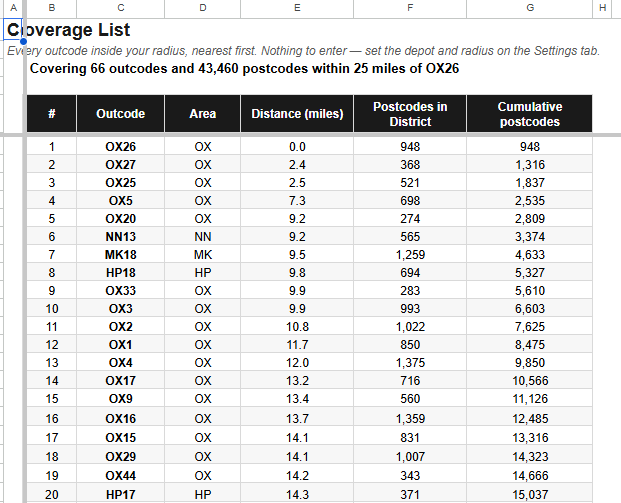621x503 pixels.
Task: Select the OX2 outcode cell
Action: point(120,327)
